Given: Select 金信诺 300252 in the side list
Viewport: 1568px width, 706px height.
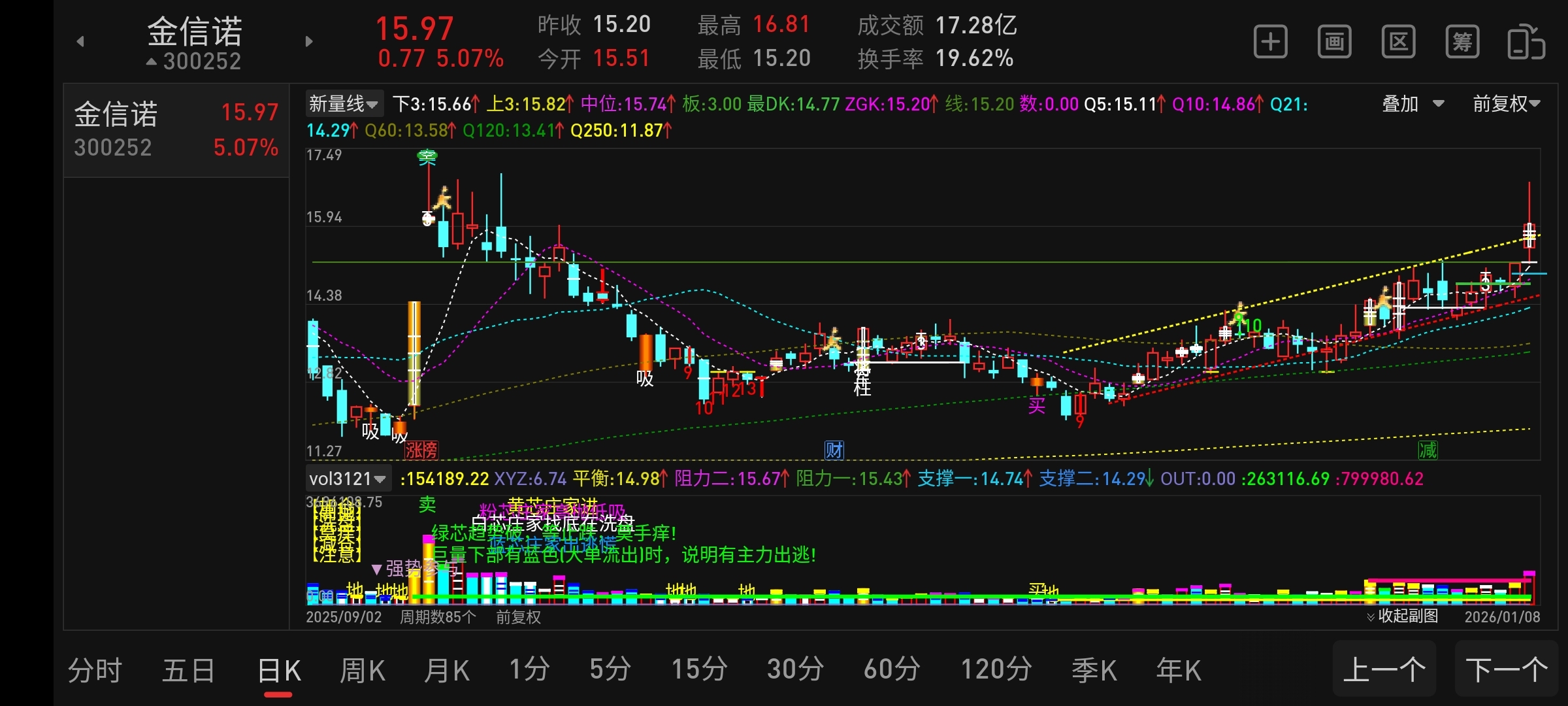Looking at the screenshot, I should [176, 129].
